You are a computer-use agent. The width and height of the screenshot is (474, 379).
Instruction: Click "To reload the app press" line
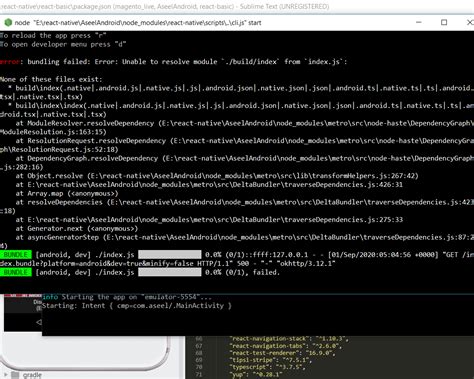pyautogui.click(x=53, y=35)
